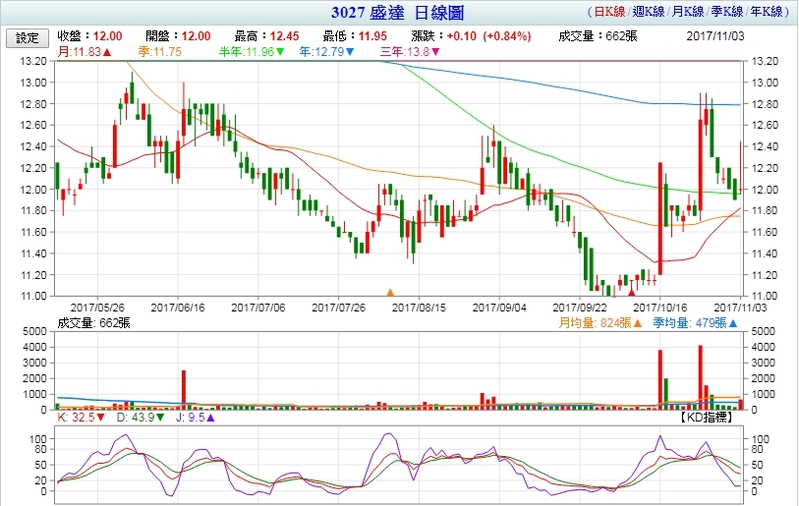Click the green arrow beside D: 43.9
Screen dimensions: 799x506
(156, 419)
